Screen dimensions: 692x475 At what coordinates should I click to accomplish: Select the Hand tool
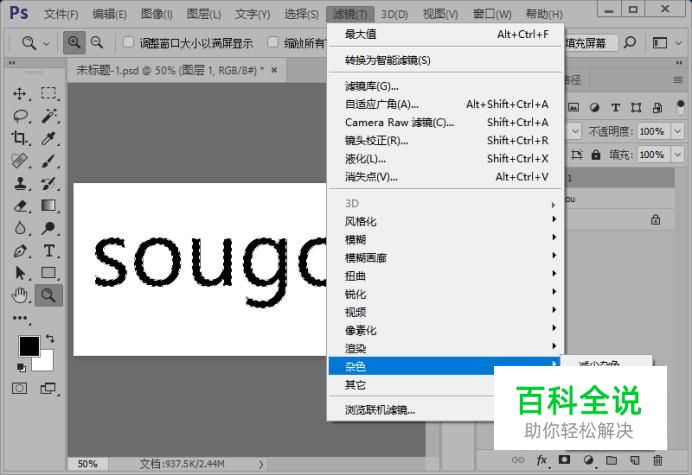[20, 295]
